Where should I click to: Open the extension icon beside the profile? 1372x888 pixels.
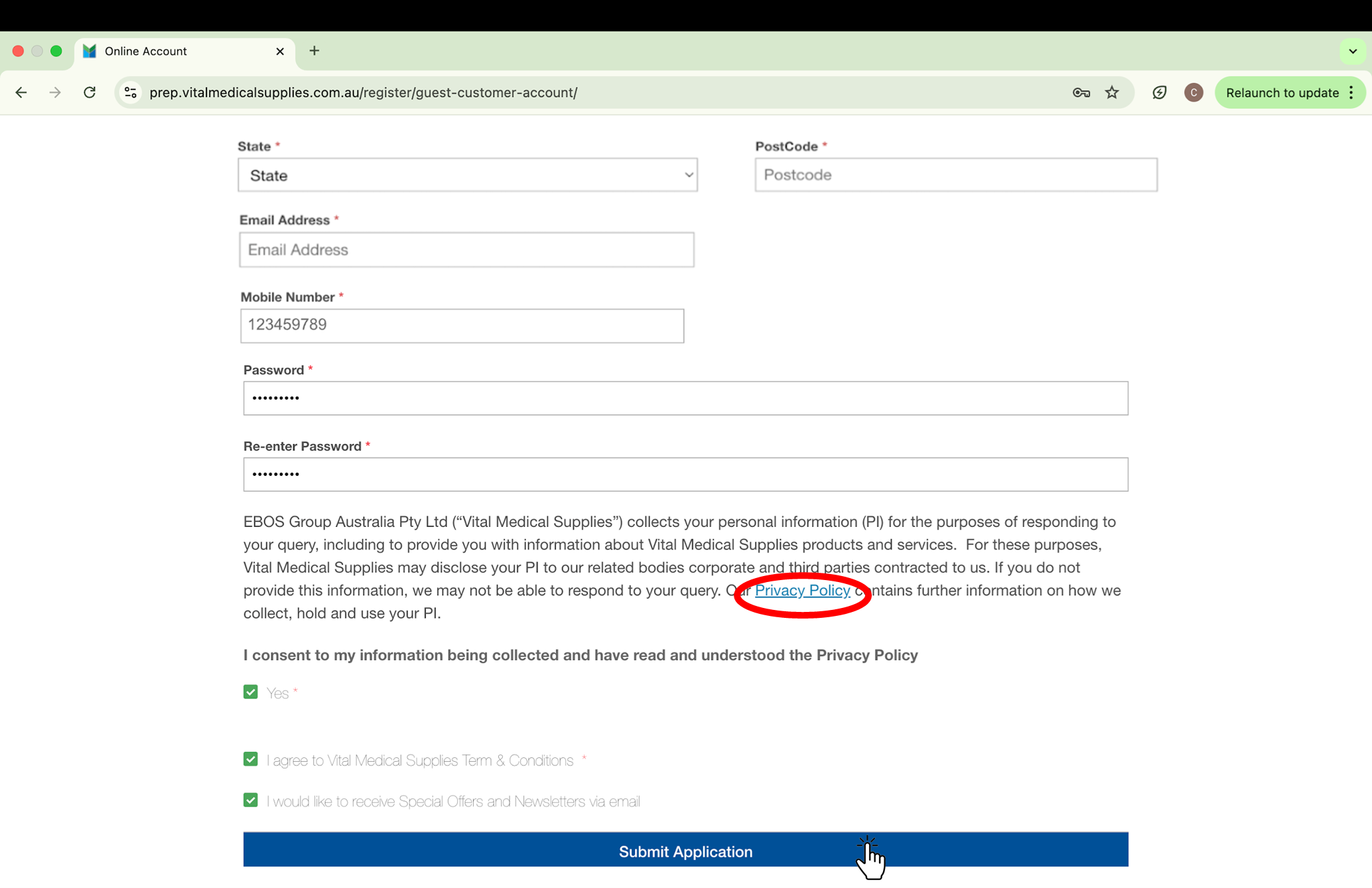tap(1159, 93)
